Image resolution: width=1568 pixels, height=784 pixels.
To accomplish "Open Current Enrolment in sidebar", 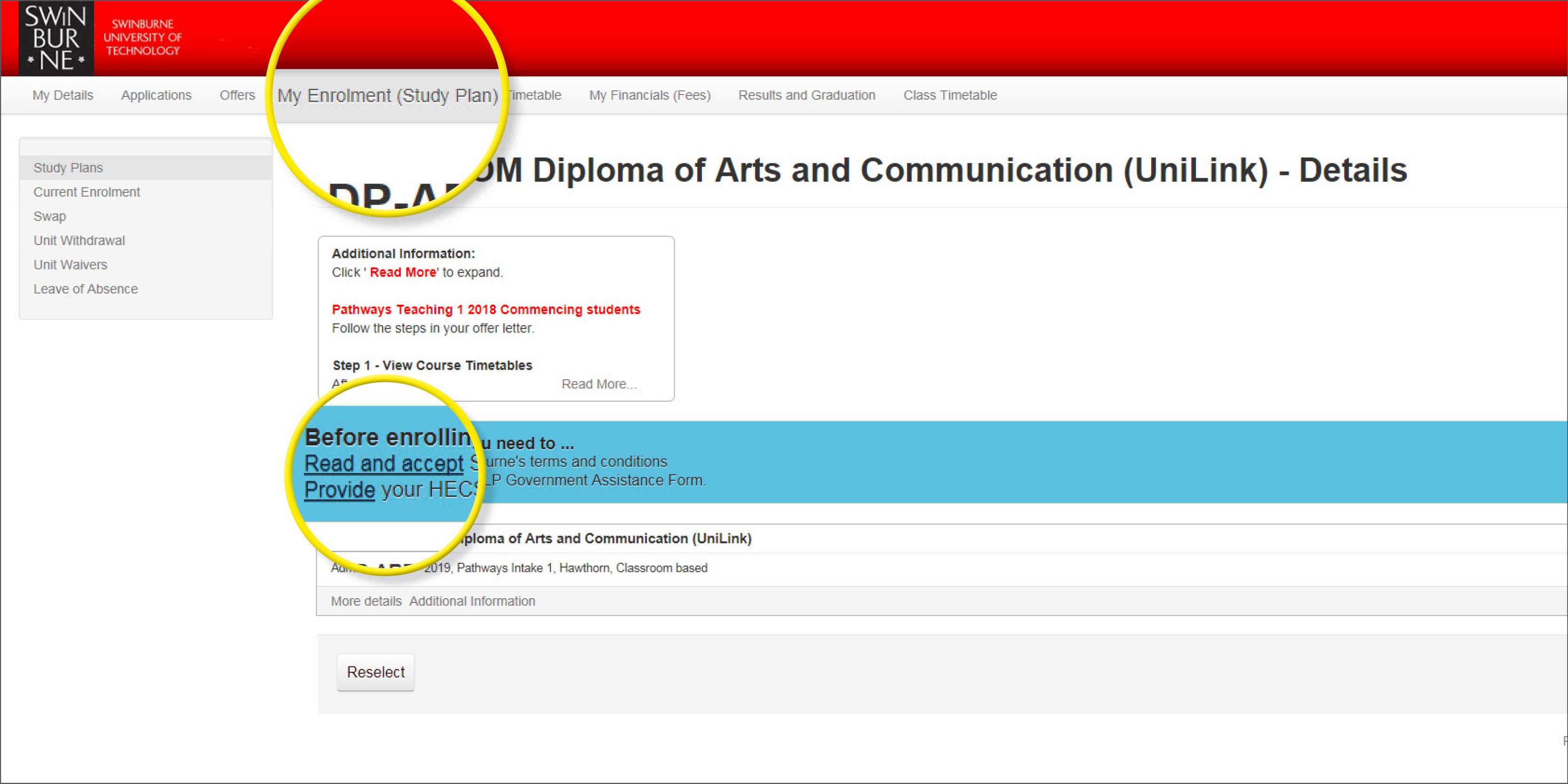I will point(87,192).
